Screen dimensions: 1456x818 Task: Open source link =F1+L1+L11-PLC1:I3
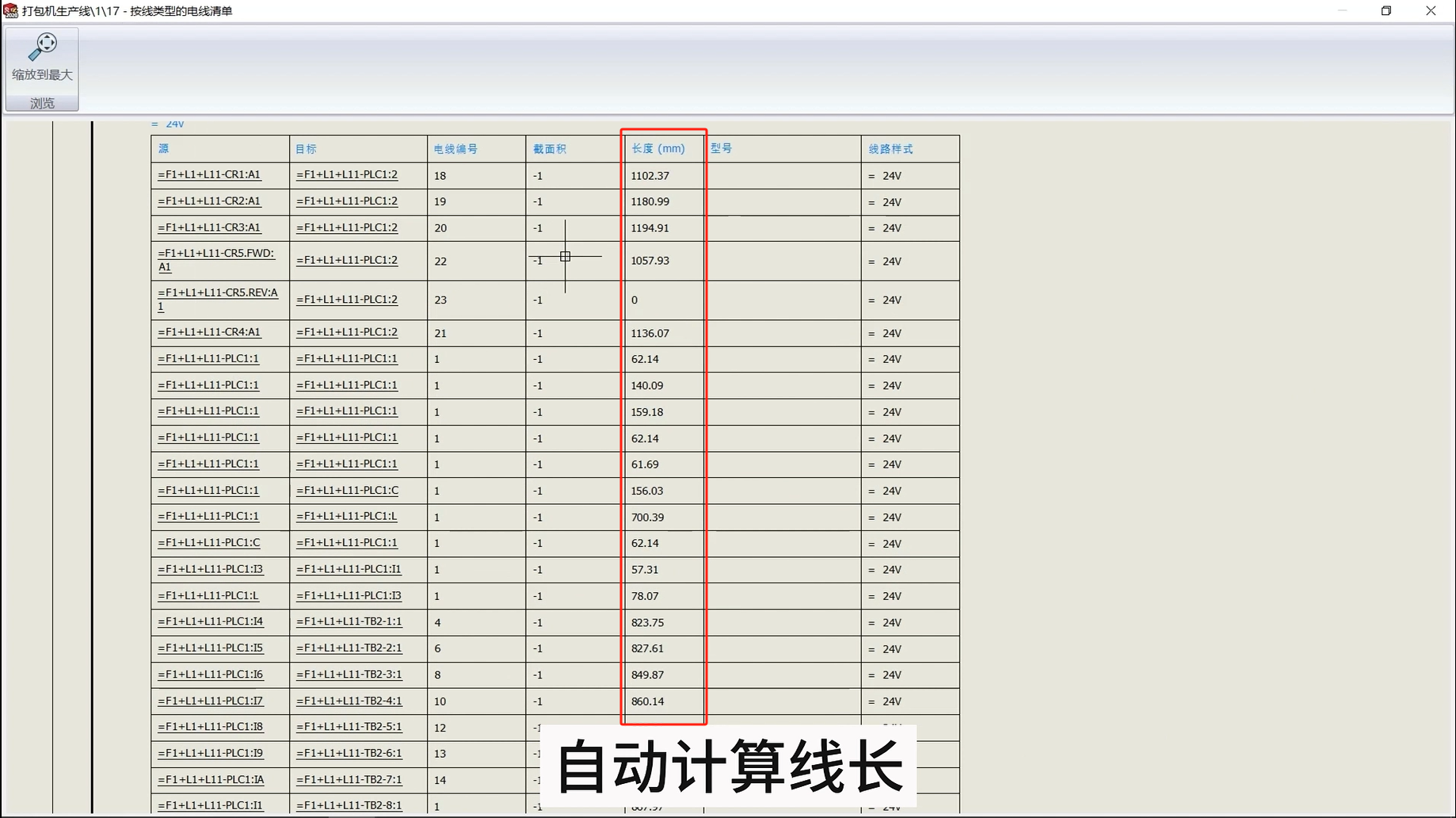208,569
